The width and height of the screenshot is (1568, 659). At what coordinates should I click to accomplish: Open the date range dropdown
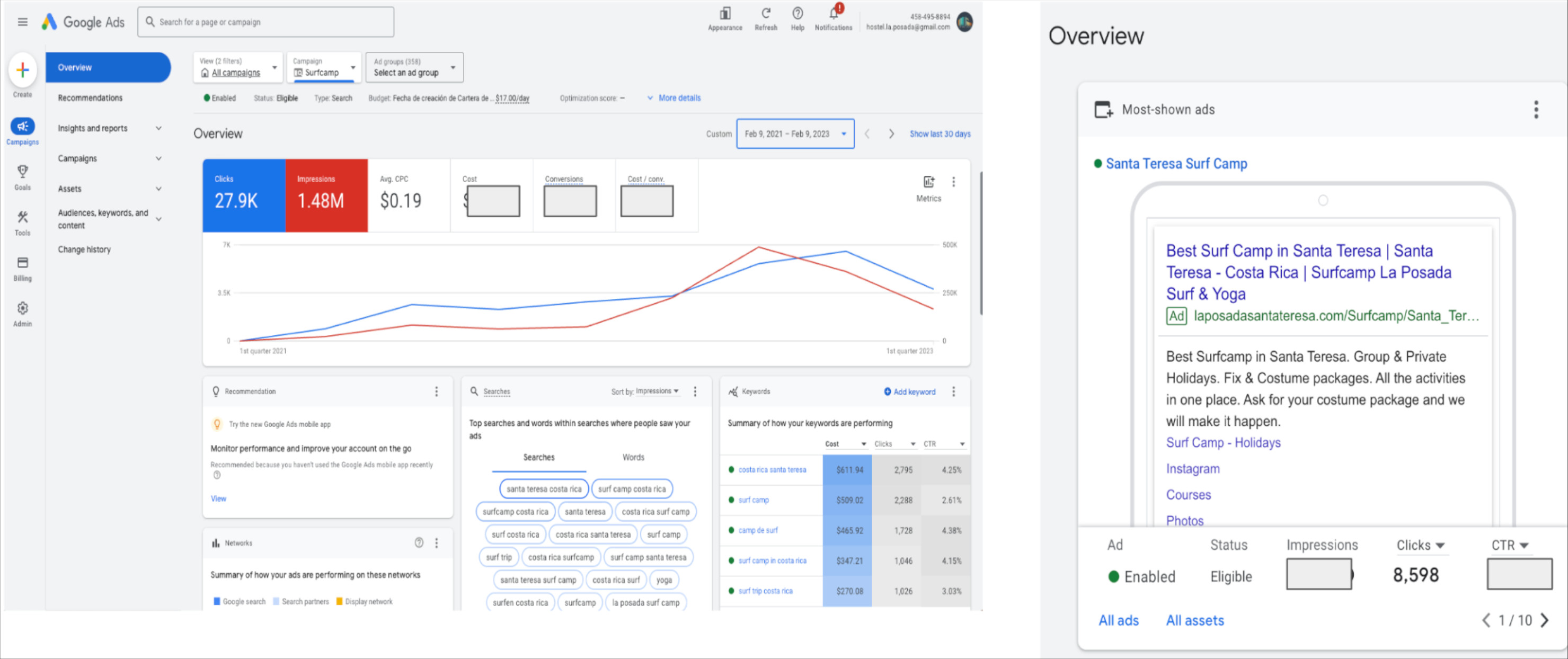pos(795,134)
